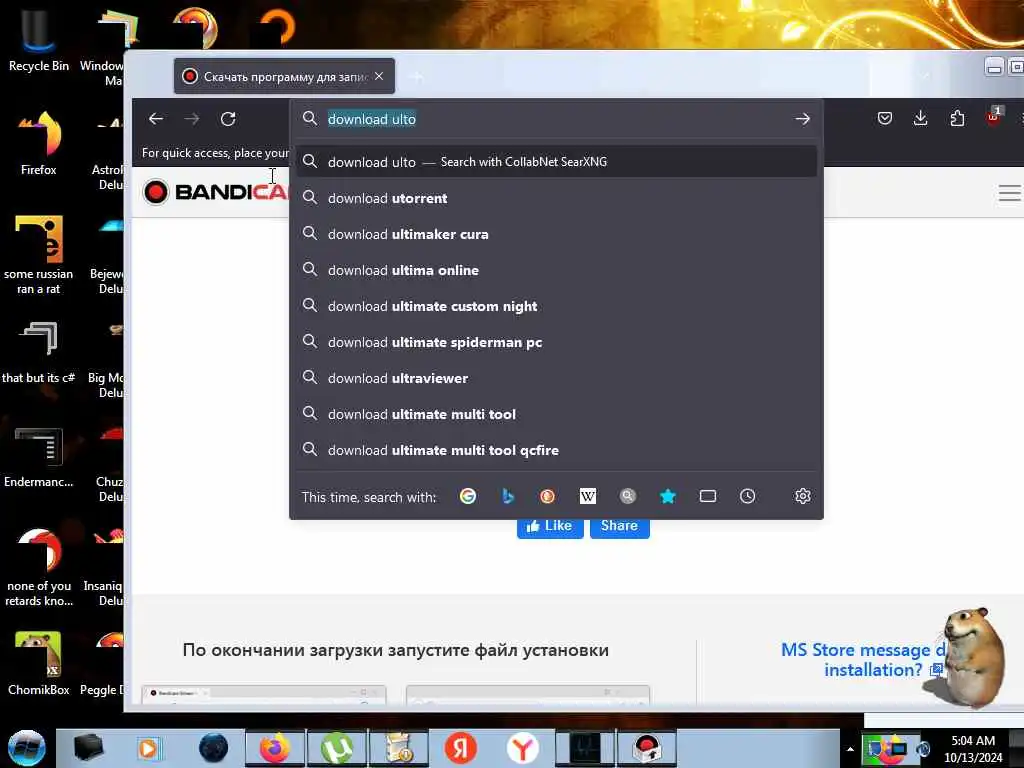Choose 'download ultraviewer' suggestion

(x=556, y=377)
